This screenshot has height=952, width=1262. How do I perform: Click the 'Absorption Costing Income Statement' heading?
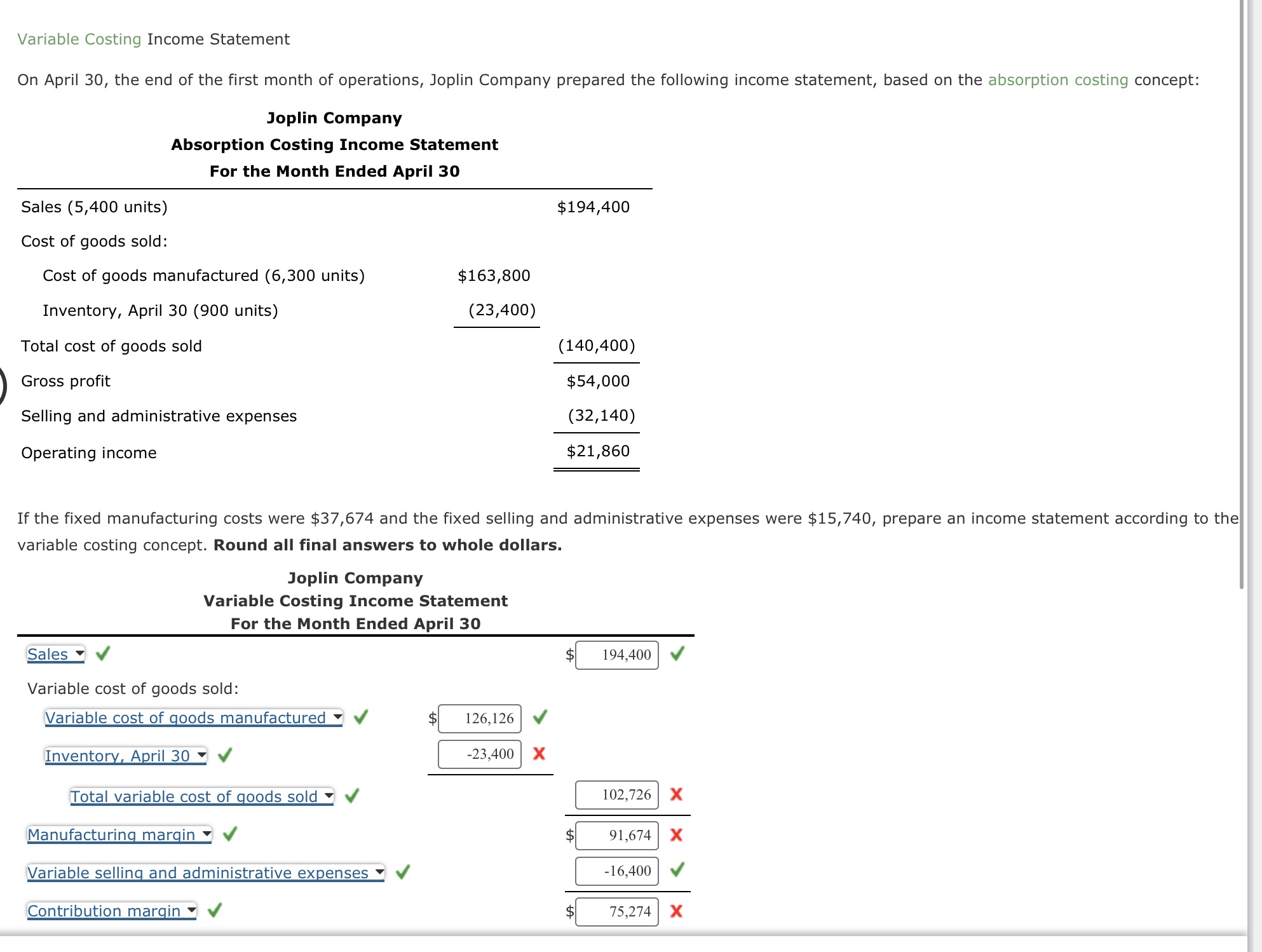[334, 145]
